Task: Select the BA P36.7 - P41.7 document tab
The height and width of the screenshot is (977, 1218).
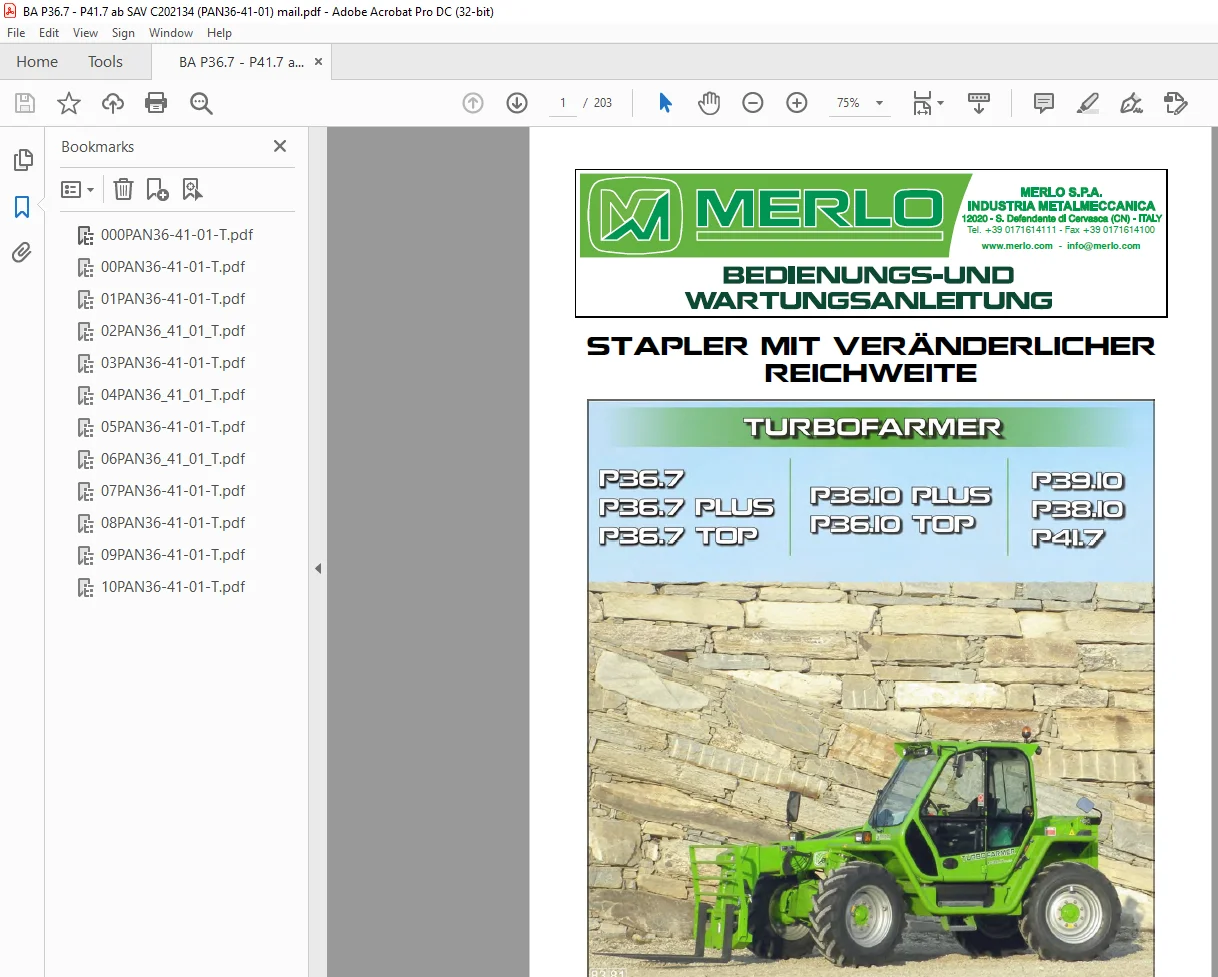Action: [241, 62]
